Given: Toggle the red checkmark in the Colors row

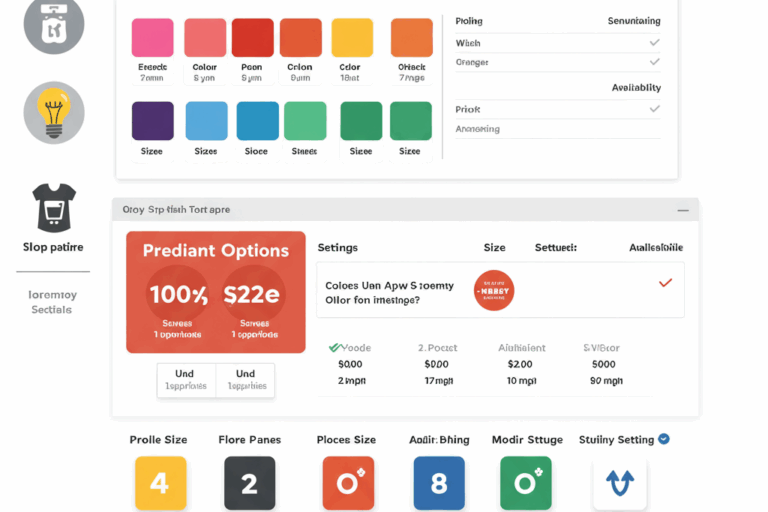Looking at the screenshot, I should tap(665, 283).
